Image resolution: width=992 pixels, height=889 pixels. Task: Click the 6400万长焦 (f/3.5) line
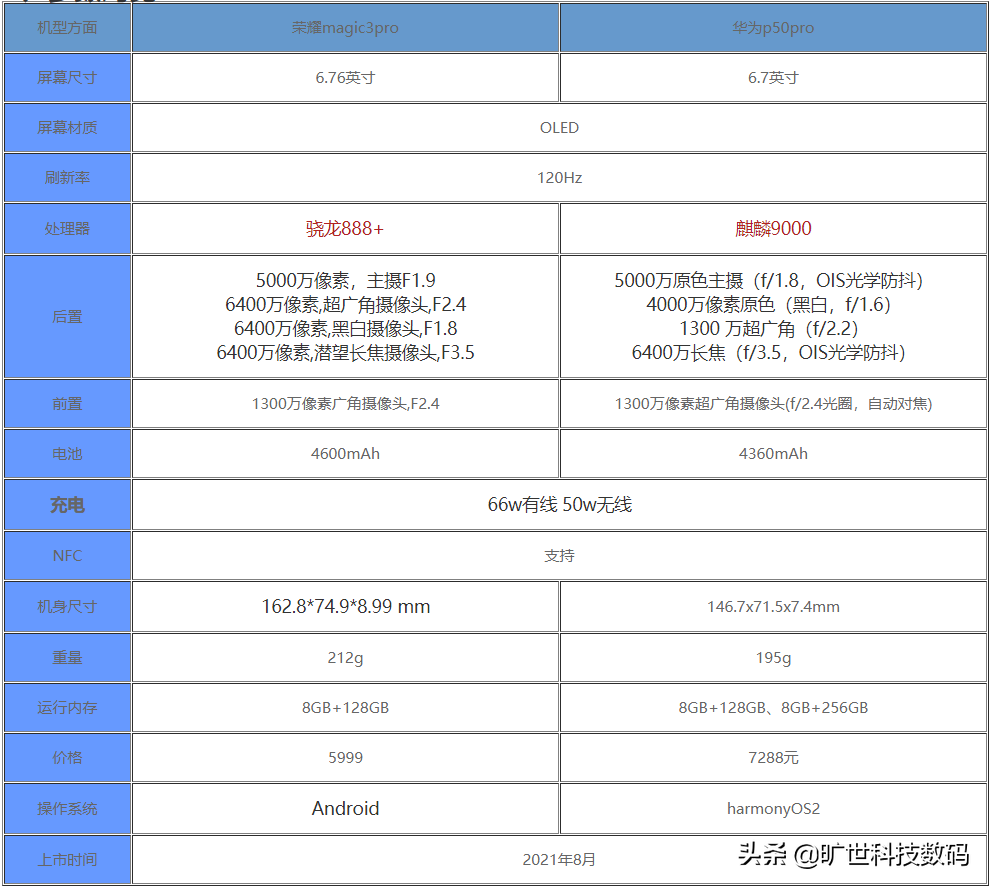769,352
